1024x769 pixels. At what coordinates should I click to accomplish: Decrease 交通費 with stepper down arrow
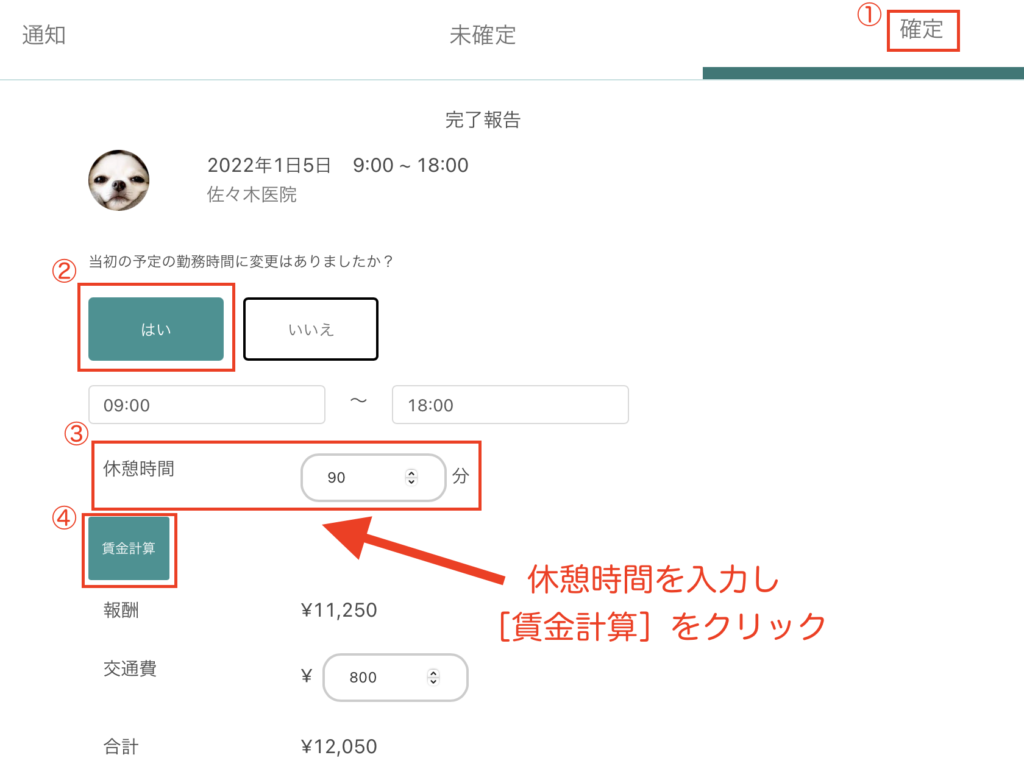433,682
